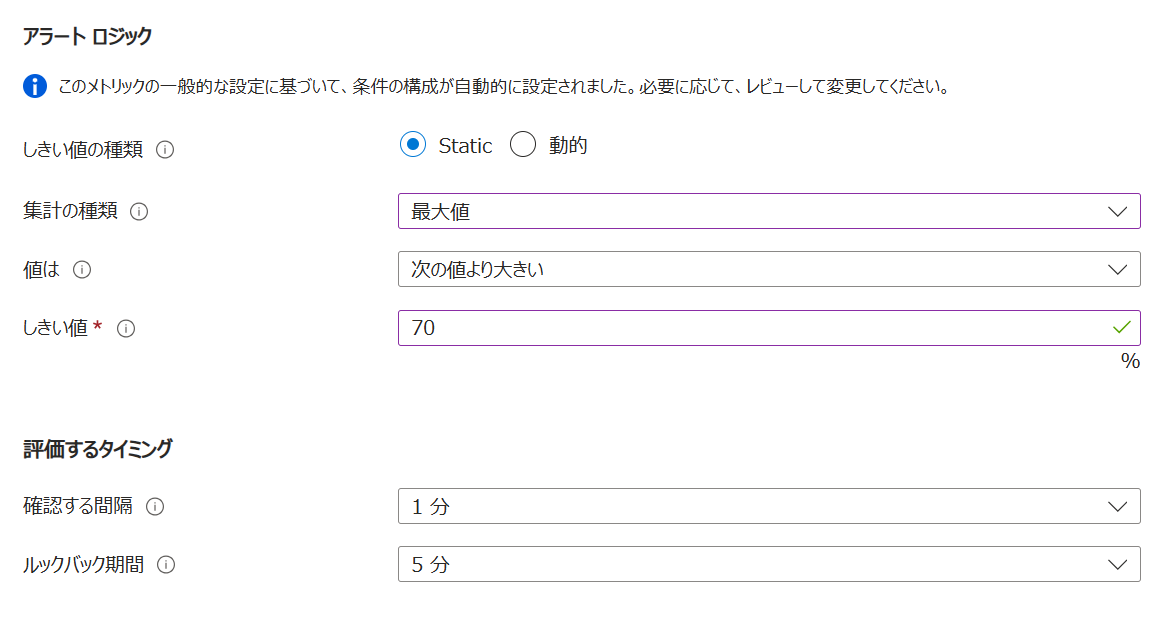
Task: Click info icon beside しきい値 label
Action: click(x=127, y=328)
